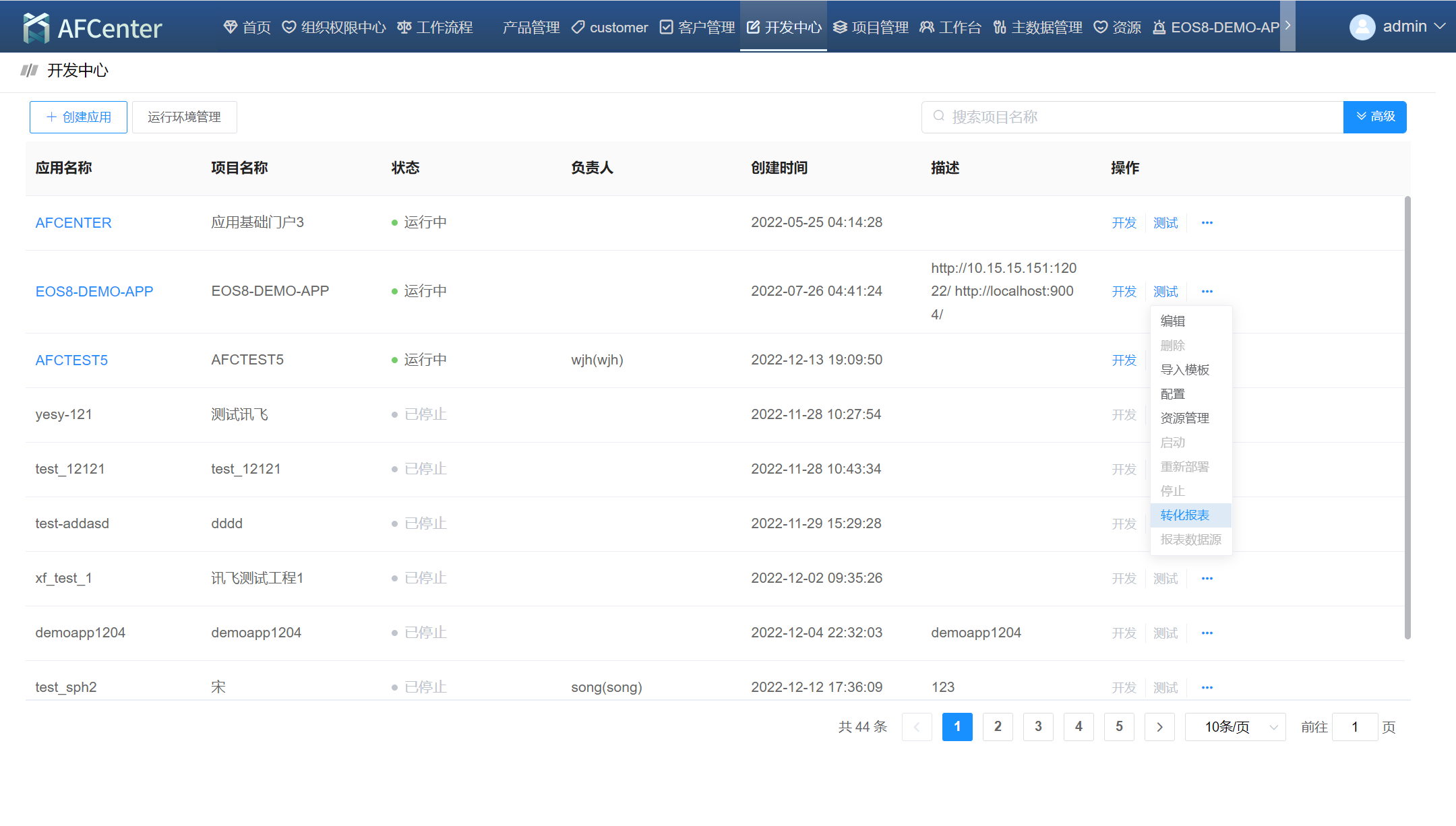The width and height of the screenshot is (1456, 826).
Task: Open more actions for AFCENTER row
Action: (1207, 223)
